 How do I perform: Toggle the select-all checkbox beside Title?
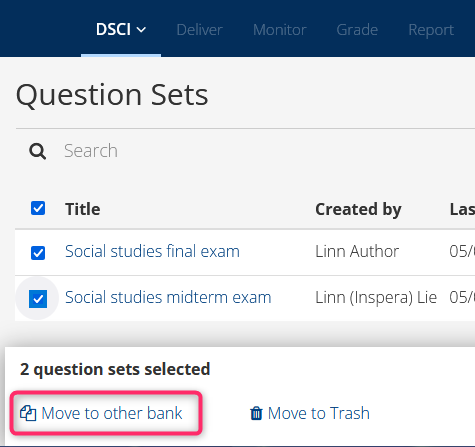(38, 208)
